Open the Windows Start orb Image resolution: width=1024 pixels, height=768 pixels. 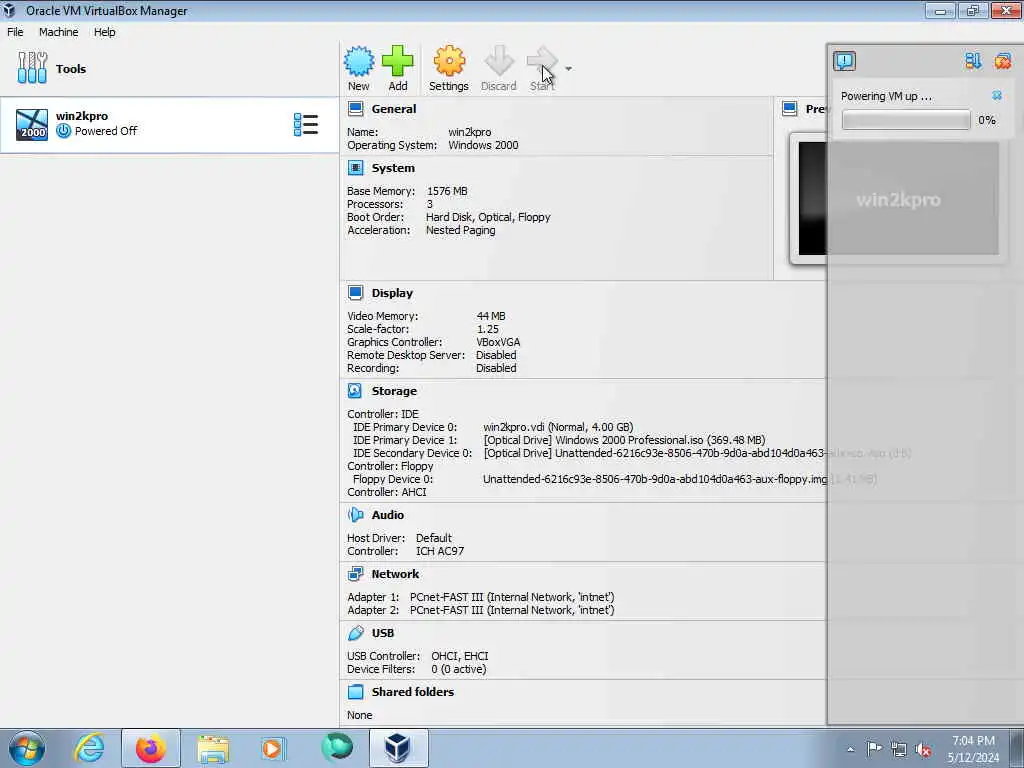click(27, 748)
